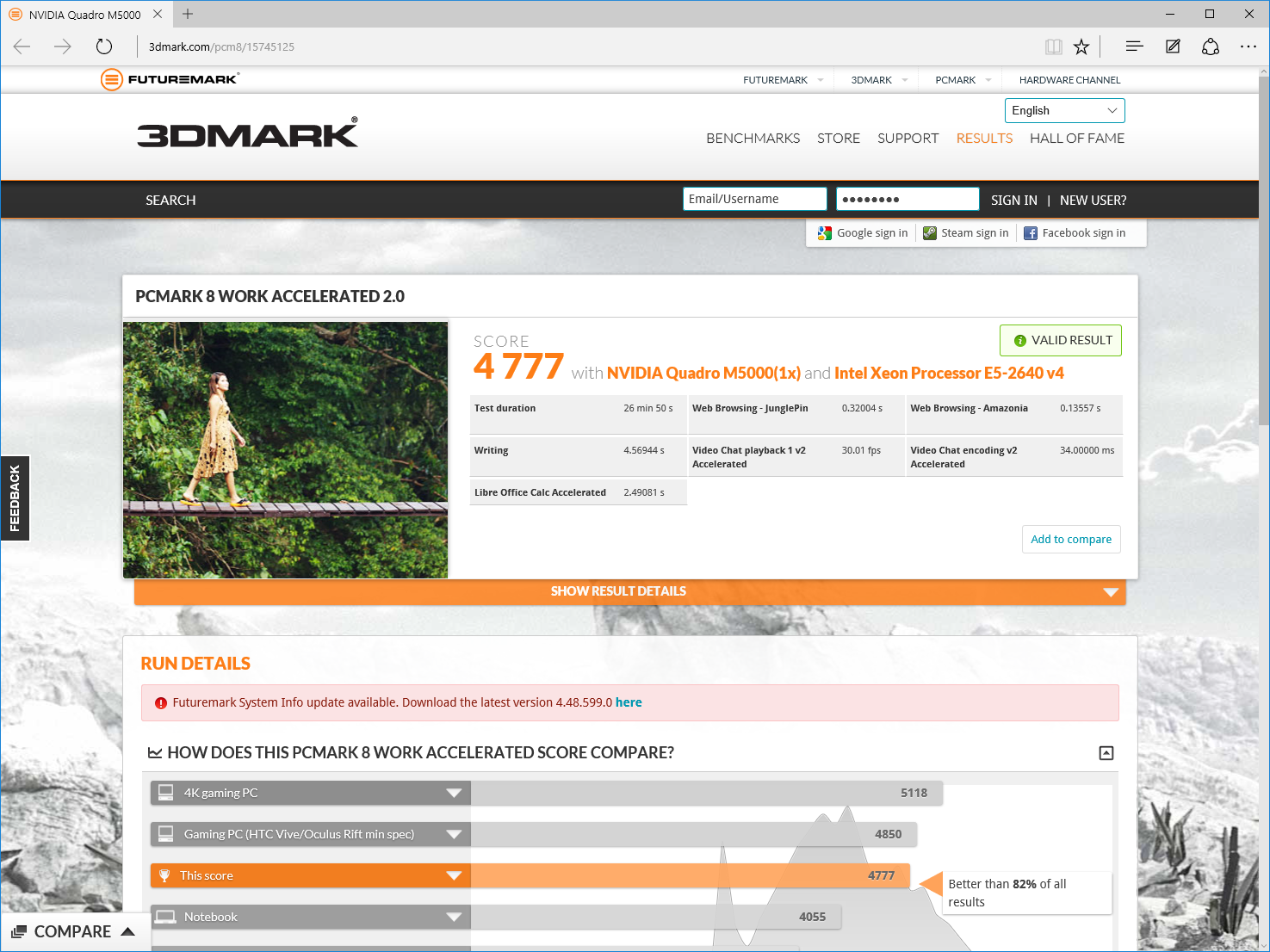This screenshot has height=952, width=1270.
Task: Click the VALID RESULT button
Action: pos(1061,340)
